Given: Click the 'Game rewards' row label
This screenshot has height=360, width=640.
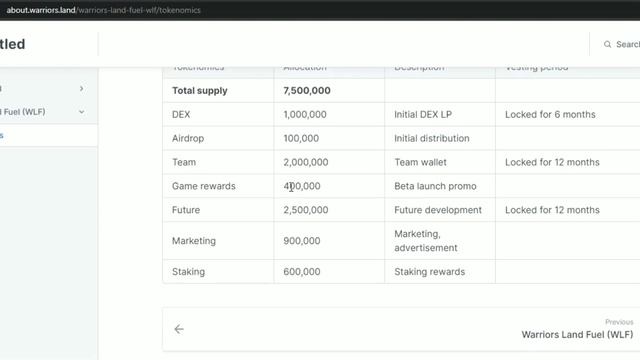Looking at the screenshot, I should click(204, 186).
